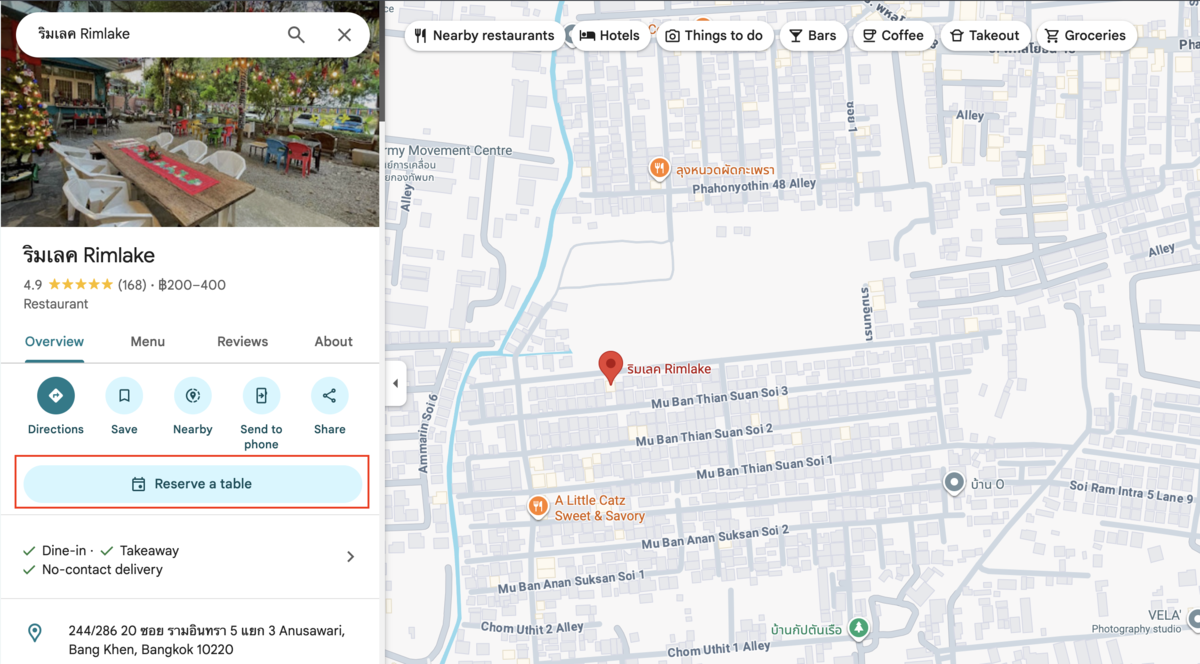Clear the search with the X icon

[x=344, y=35]
